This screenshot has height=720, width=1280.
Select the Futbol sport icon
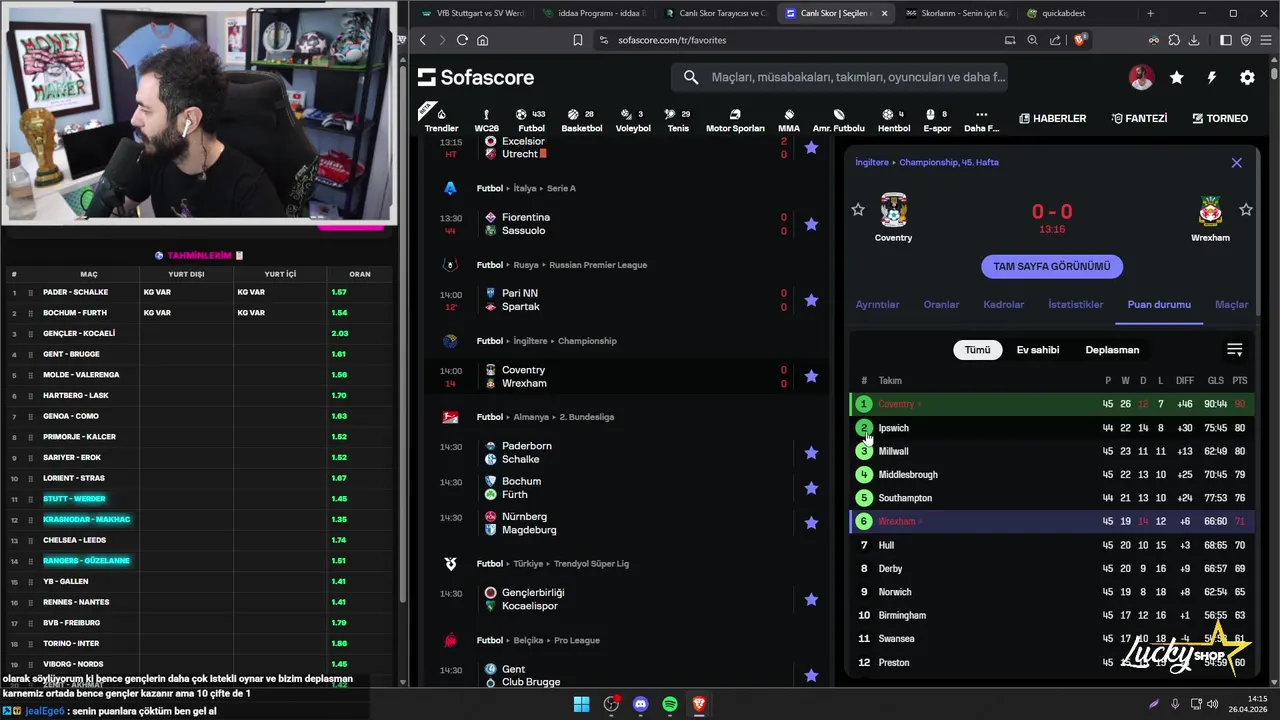point(531,120)
